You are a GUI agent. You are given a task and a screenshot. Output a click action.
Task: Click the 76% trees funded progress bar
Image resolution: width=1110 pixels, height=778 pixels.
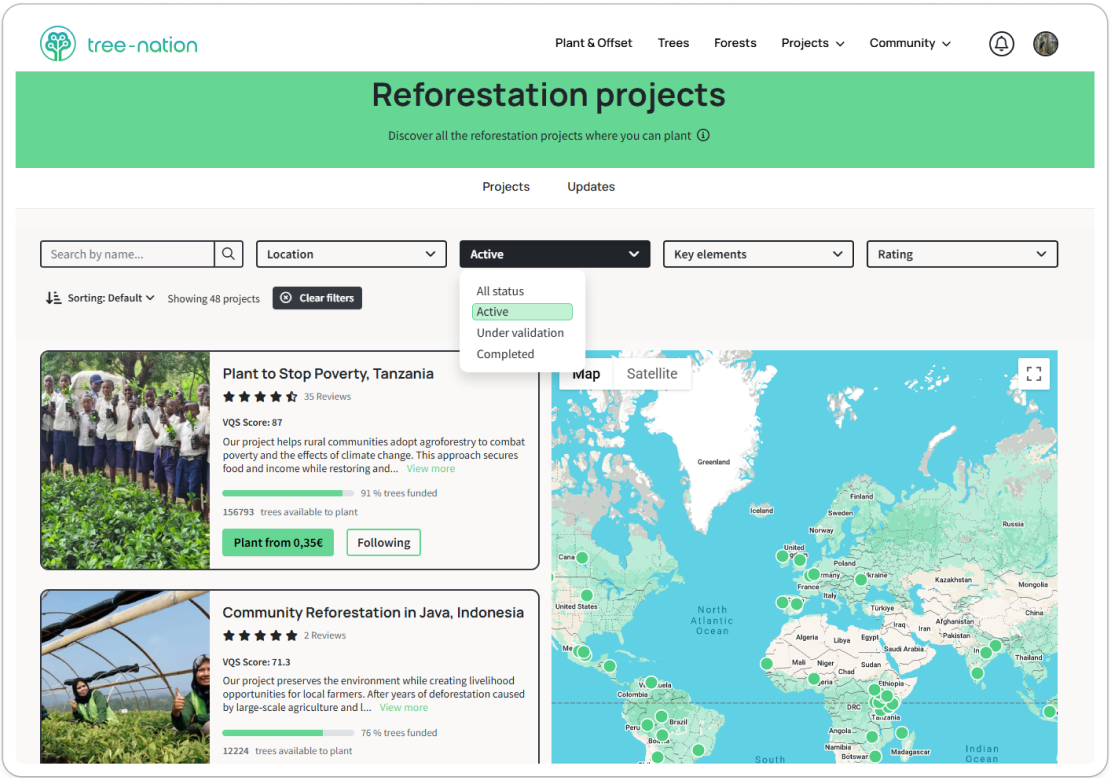(x=288, y=733)
